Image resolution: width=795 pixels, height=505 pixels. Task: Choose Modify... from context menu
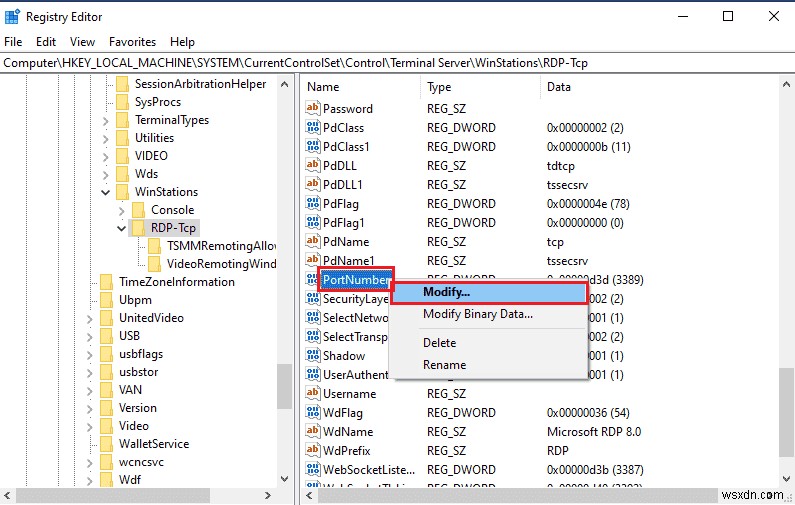click(x=489, y=292)
